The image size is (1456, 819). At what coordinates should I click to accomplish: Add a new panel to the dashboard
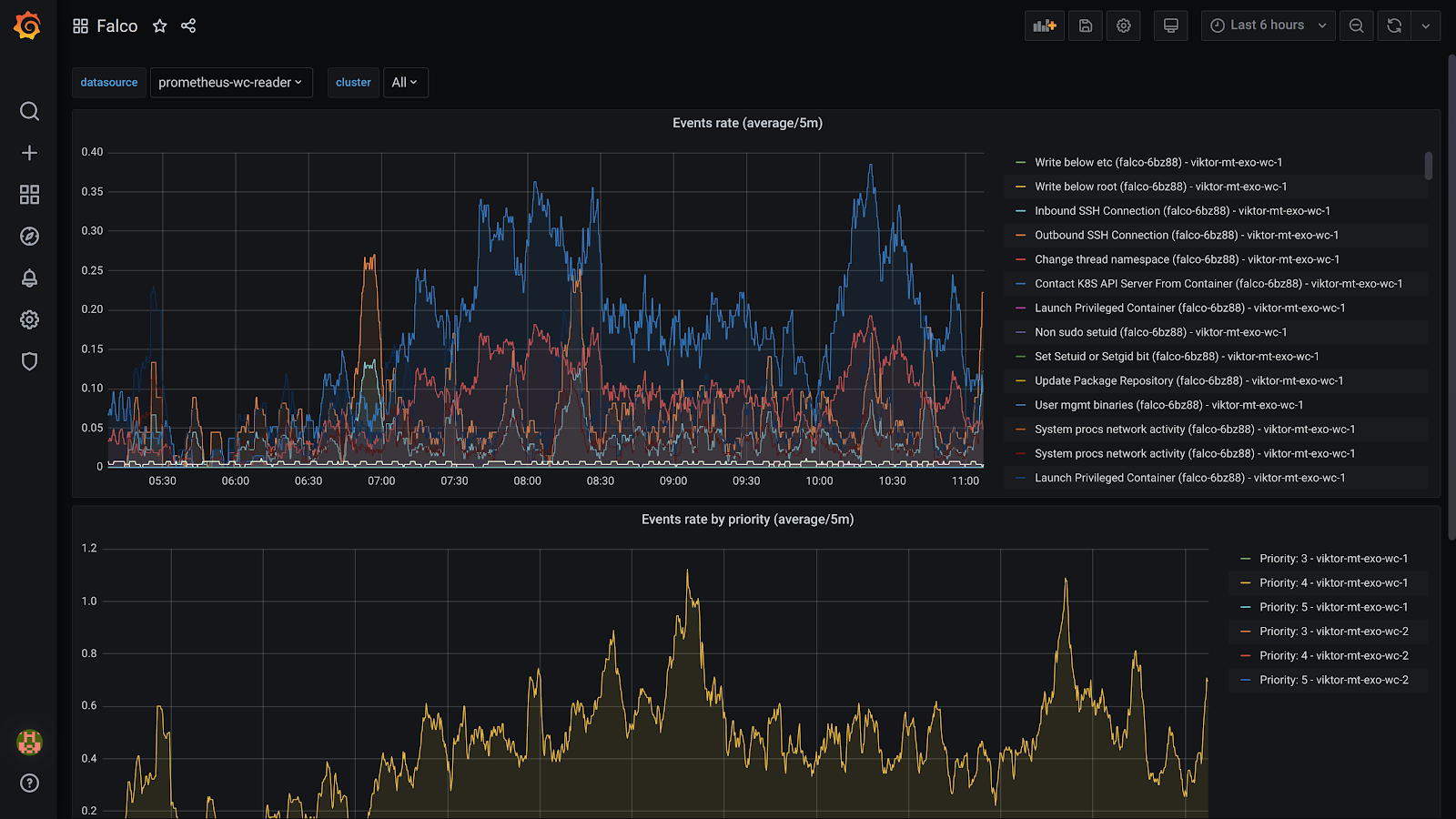click(x=1044, y=25)
